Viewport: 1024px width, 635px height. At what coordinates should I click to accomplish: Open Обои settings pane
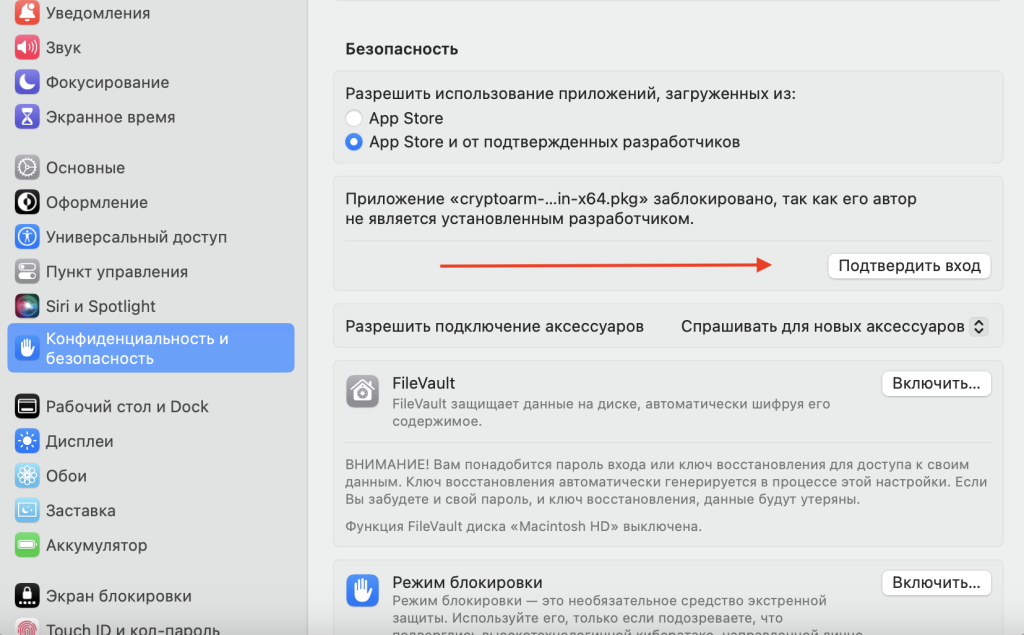[x=151, y=476]
